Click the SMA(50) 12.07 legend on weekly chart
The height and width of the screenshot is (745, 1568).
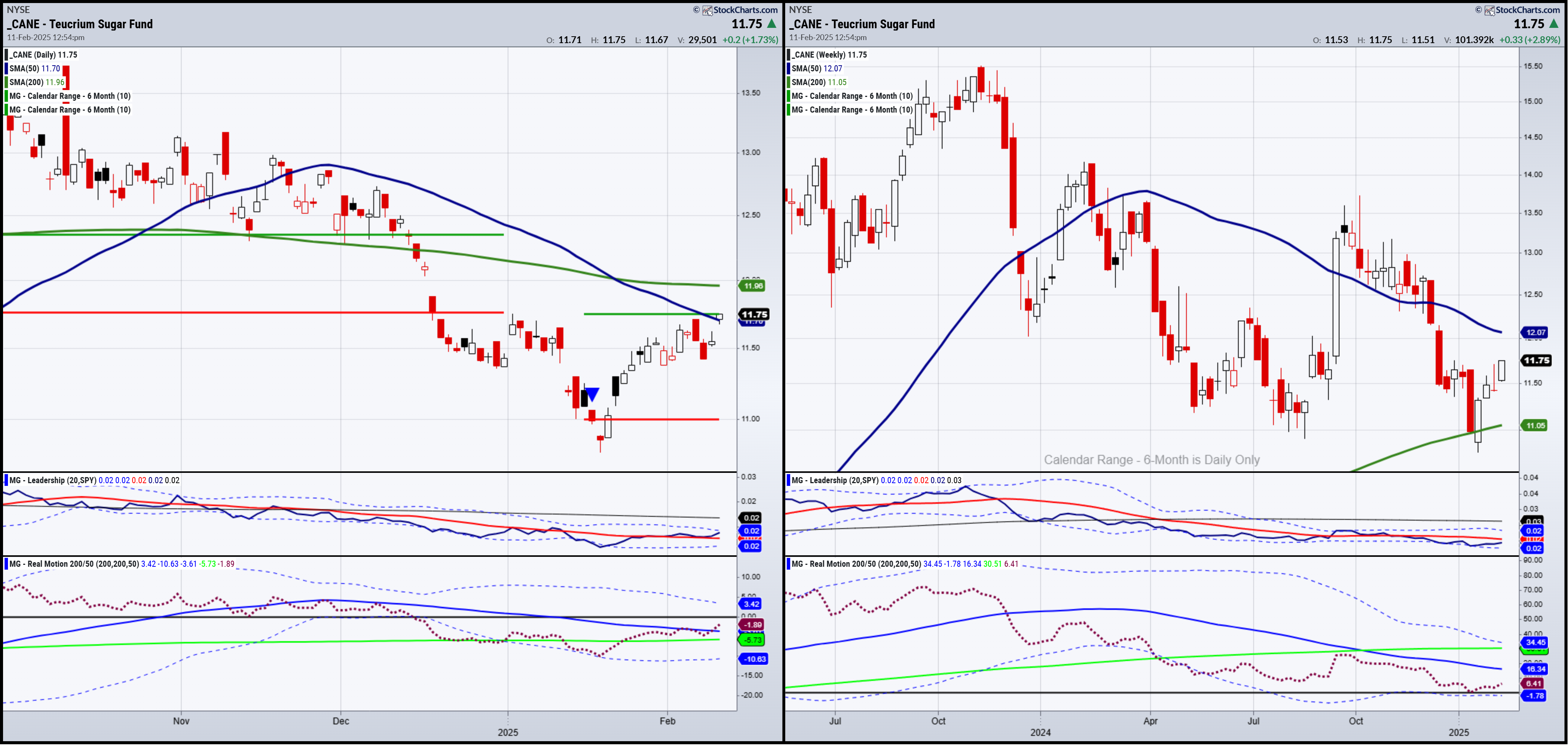pos(817,69)
